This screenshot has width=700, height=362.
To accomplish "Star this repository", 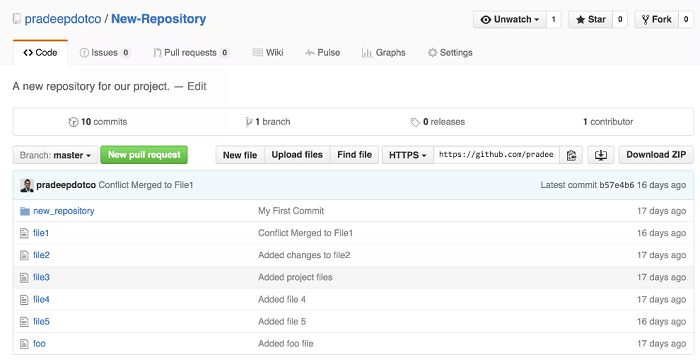I will coord(591,20).
